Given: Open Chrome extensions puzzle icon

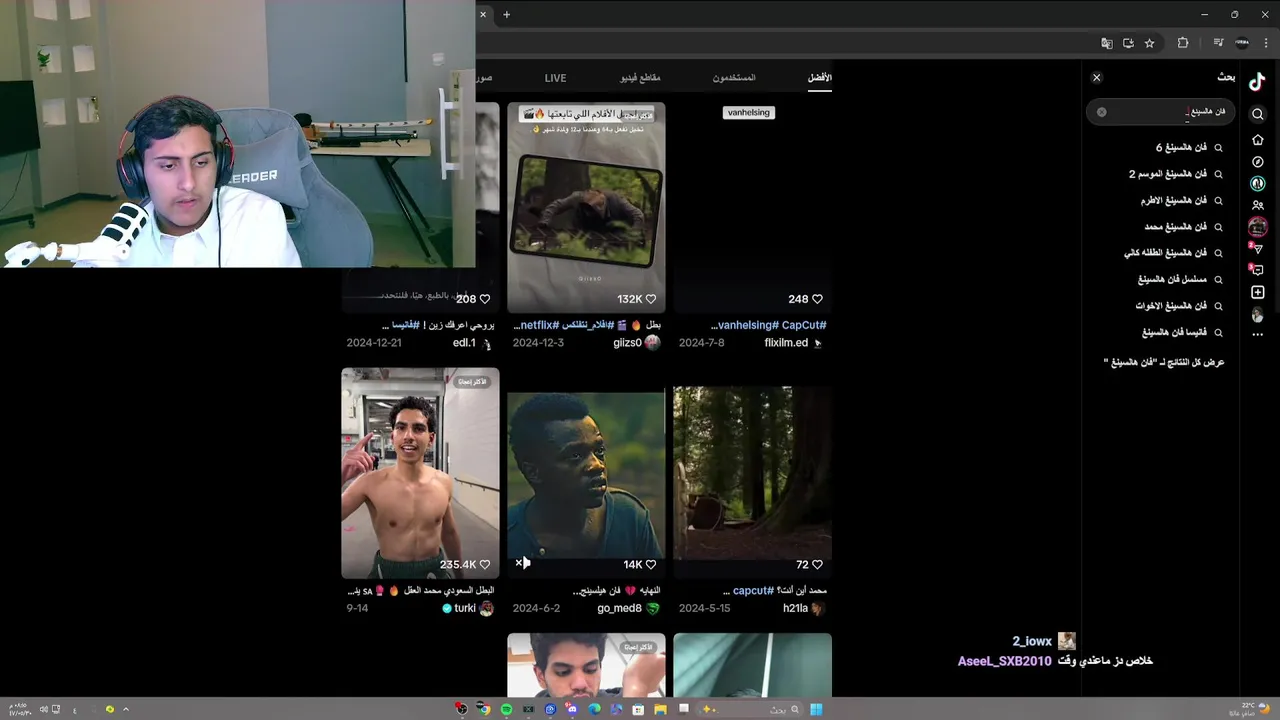Looking at the screenshot, I should coord(1183,43).
